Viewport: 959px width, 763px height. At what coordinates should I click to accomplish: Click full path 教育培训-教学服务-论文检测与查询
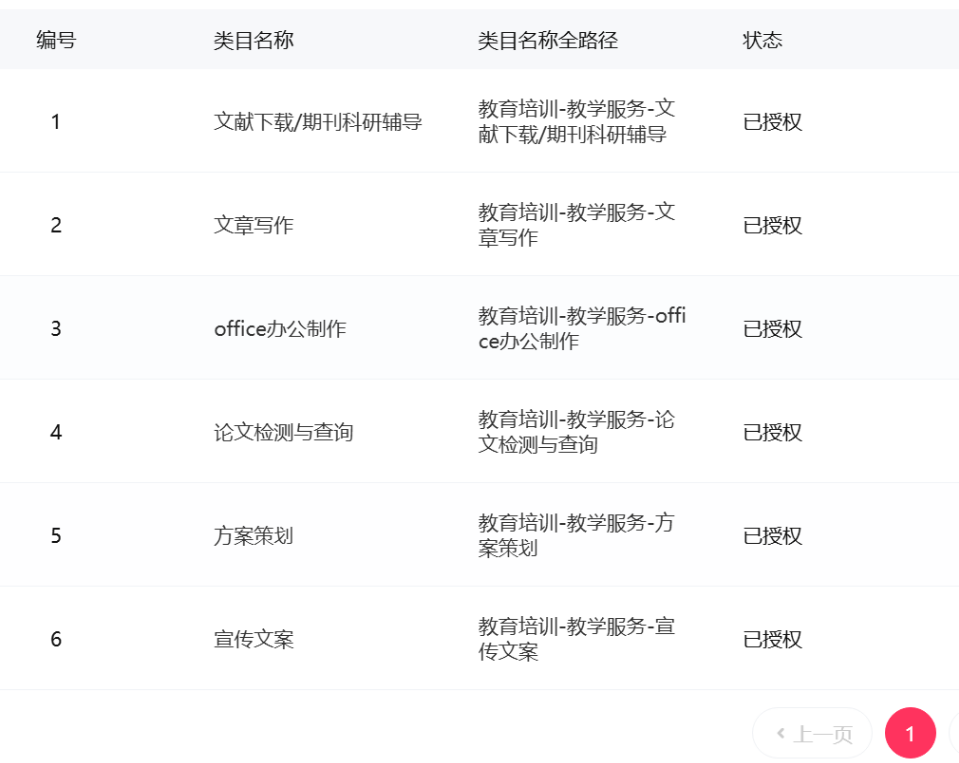[576, 432]
